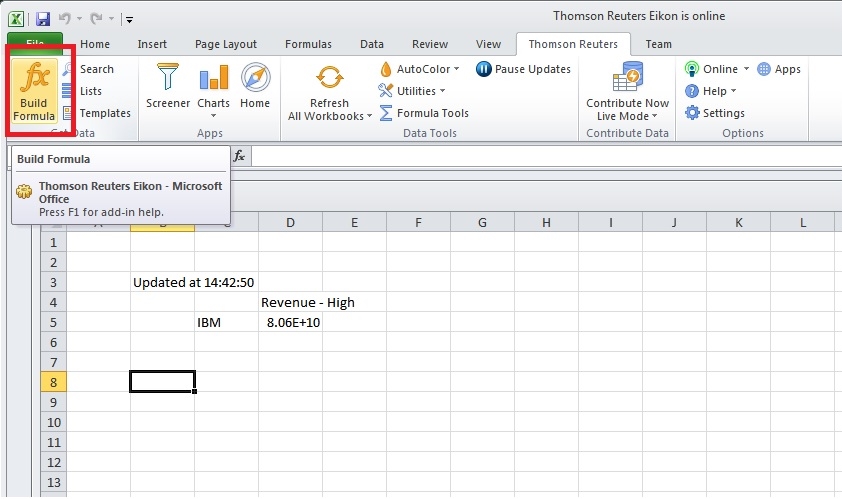The height and width of the screenshot is (499, 842).
Task: Open the Utilities tools menu
Action: tap(412, 91)
